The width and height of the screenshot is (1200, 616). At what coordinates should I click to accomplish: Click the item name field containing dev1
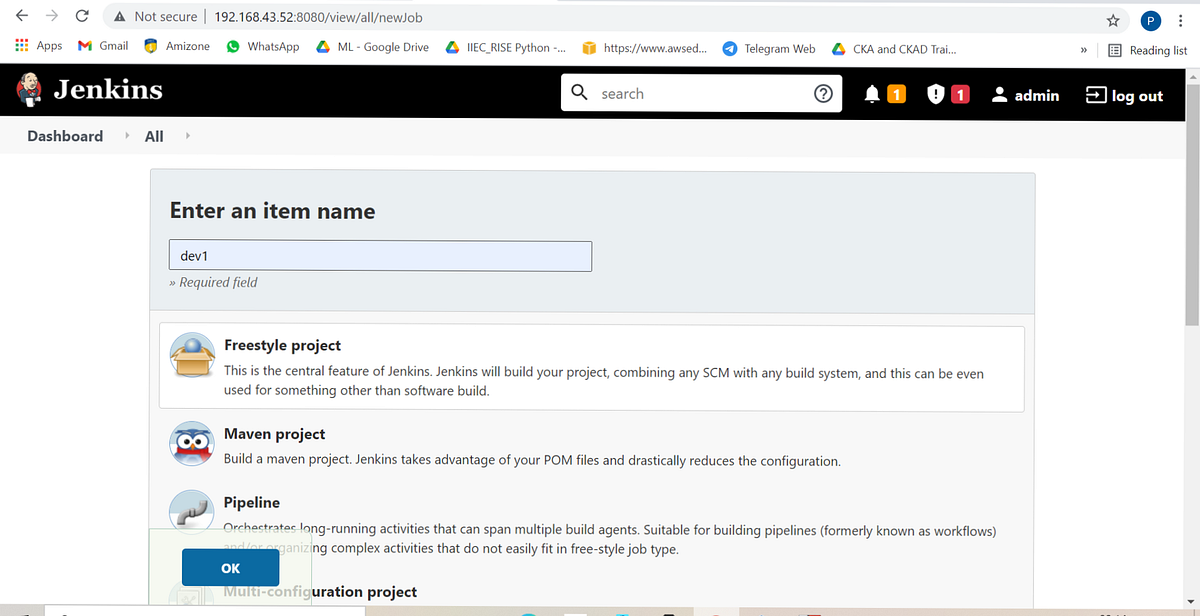[x=380, y=256]
